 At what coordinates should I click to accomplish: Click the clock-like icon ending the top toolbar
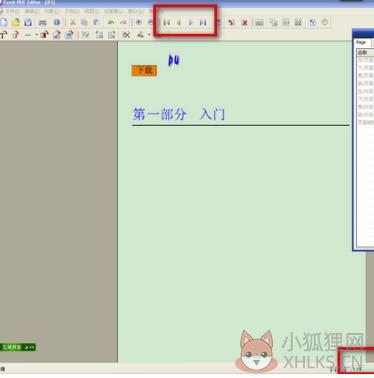pos(325,22)
